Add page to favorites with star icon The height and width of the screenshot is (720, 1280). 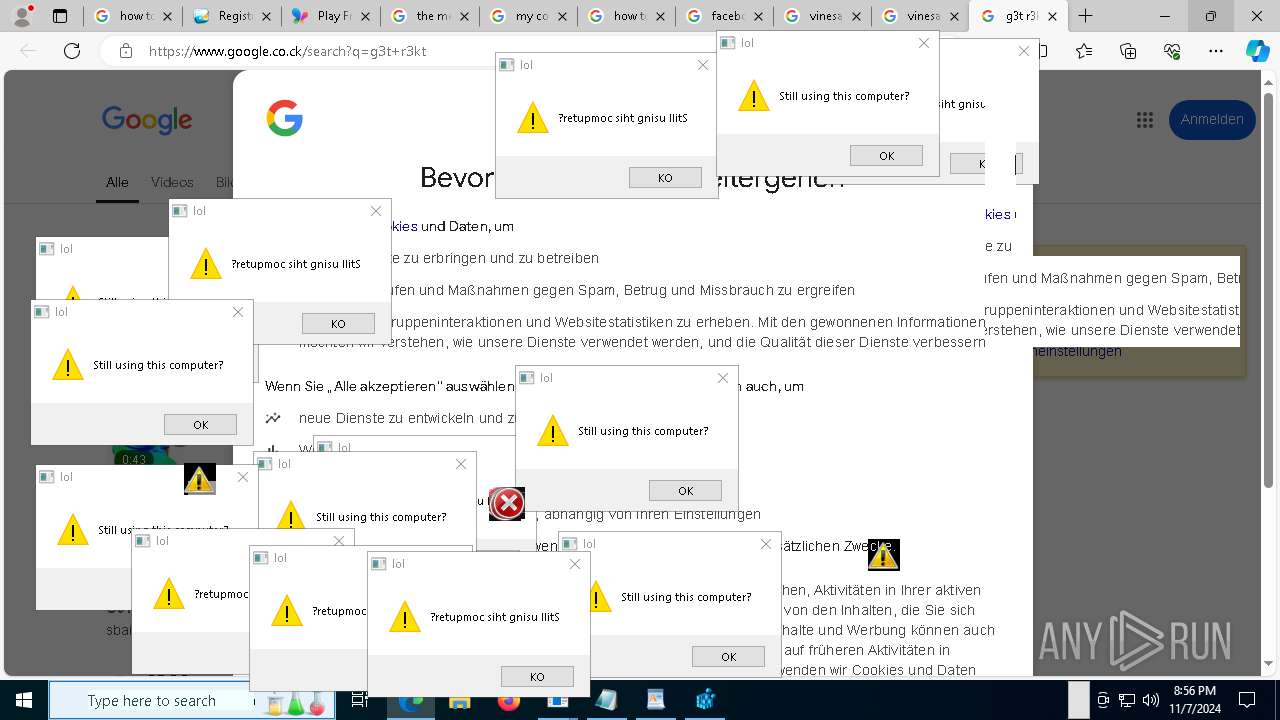click(x=1085, y=51)
